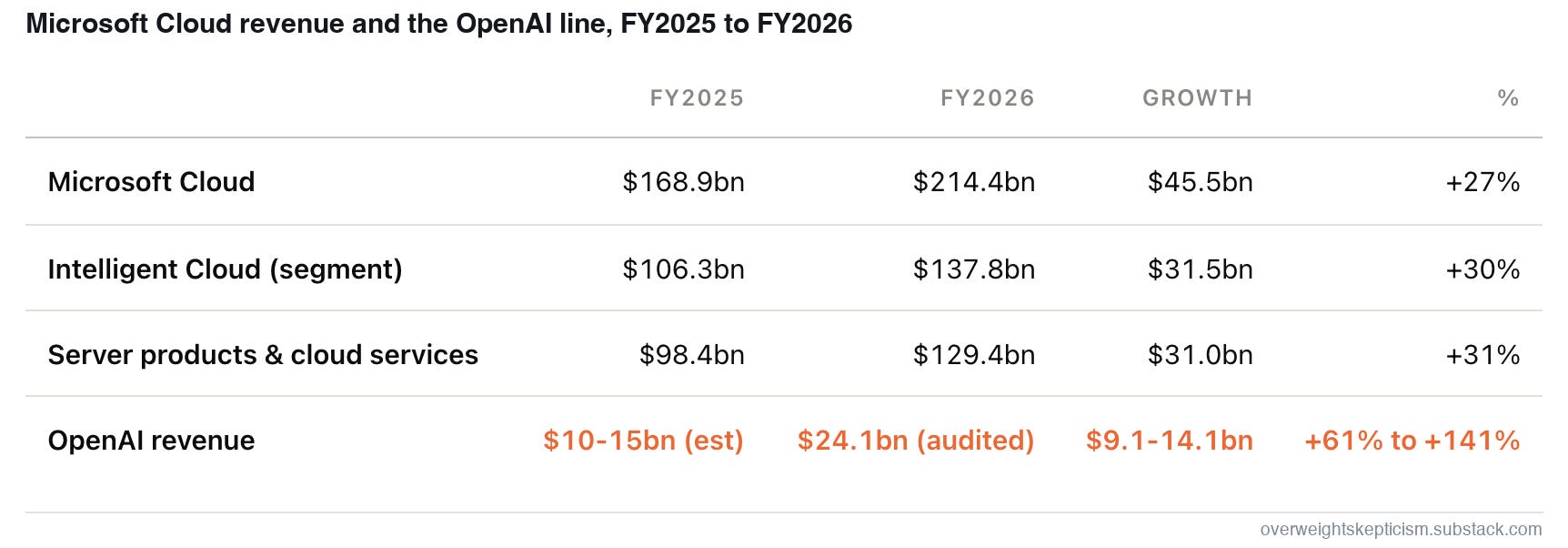Click the $137.8bn Intelligent Cloud FY2026 value

click(974, 269)
